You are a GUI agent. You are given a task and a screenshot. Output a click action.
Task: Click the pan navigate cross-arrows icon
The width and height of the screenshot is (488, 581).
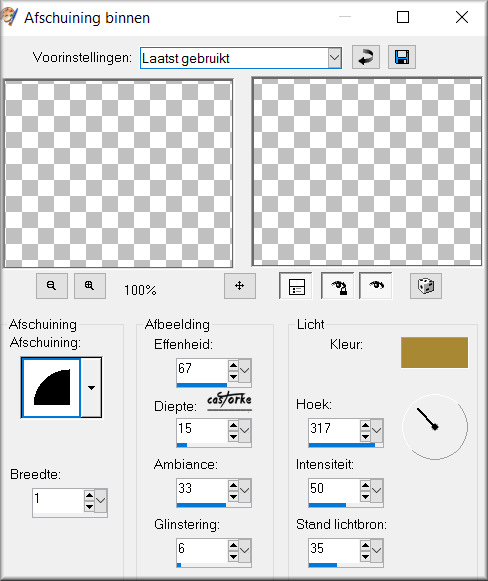click(x=240, y=286)
